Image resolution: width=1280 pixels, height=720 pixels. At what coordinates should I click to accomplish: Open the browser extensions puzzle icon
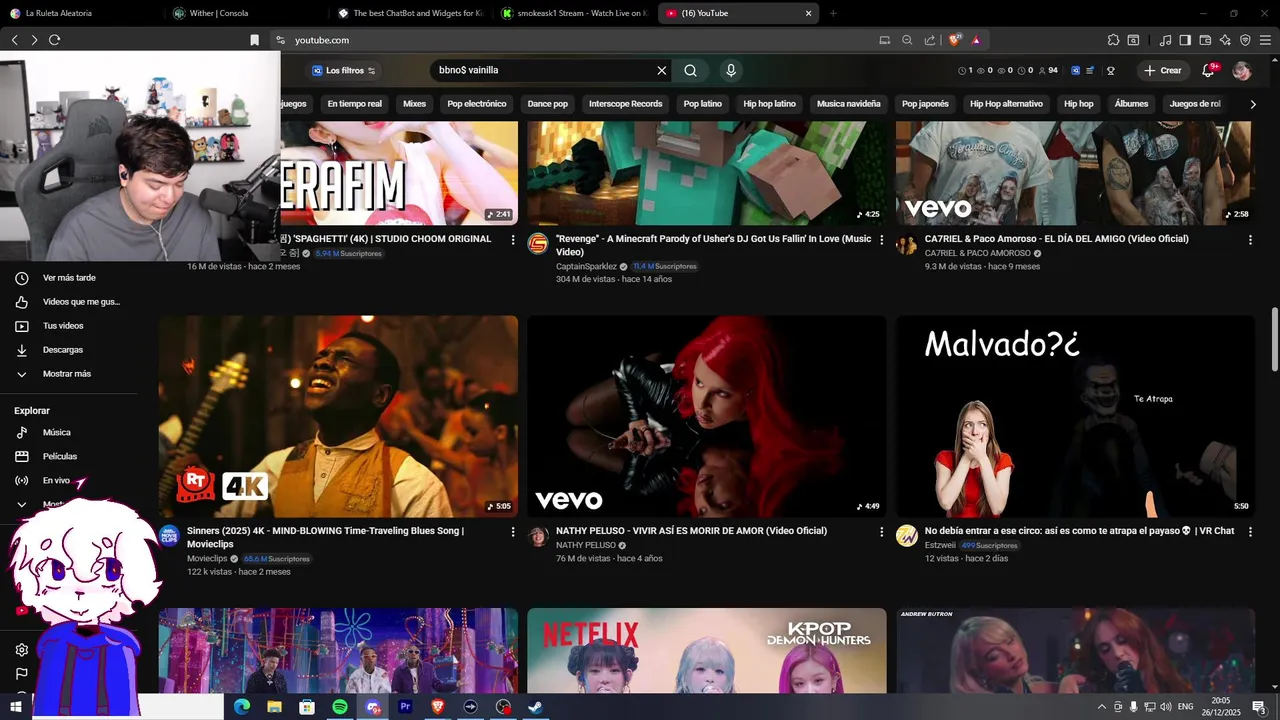tap(1113, 40)
